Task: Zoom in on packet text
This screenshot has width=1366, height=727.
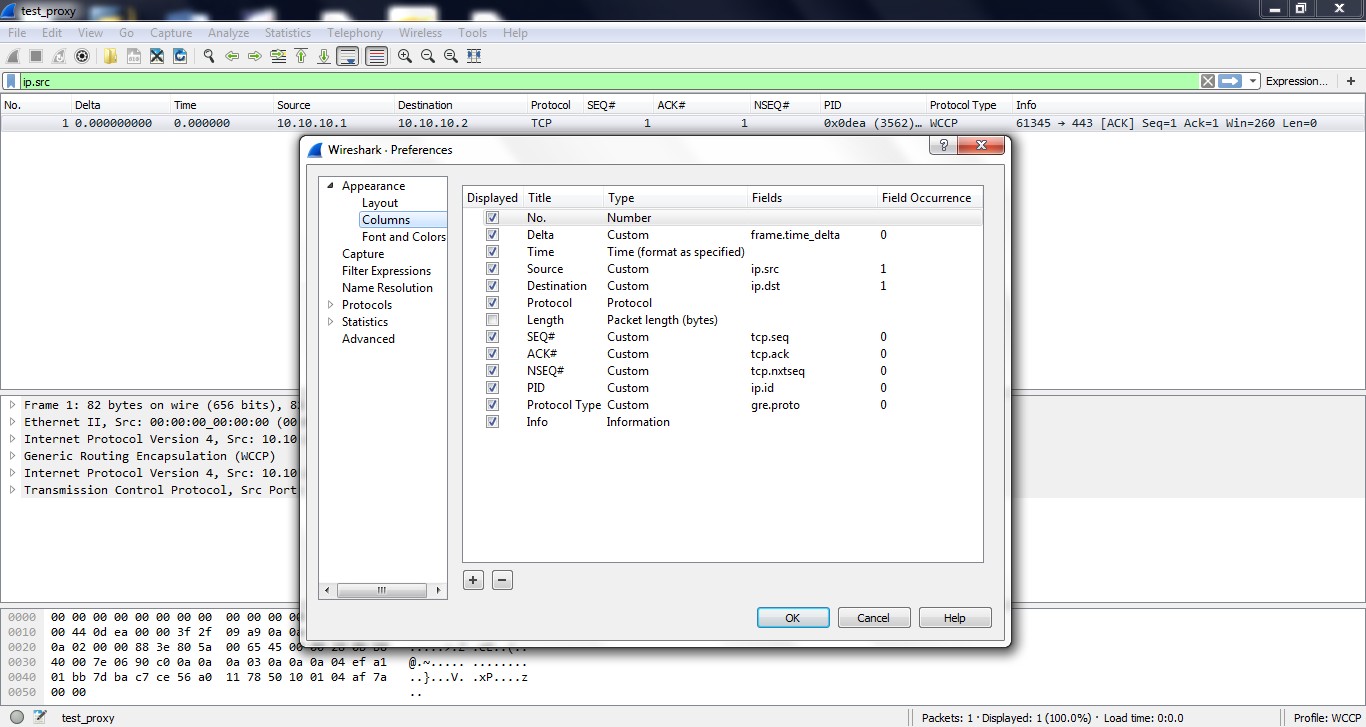Action: pos(405,56)
